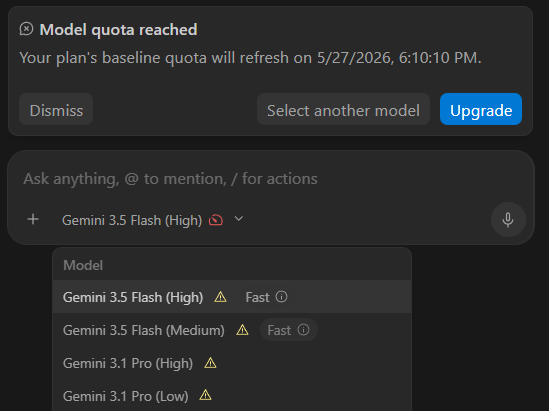Image resolution: width=549 pixels, height=411 pixels.
Task: Click info icon in Fast badge of High model
Action: (x=282, y=297)
